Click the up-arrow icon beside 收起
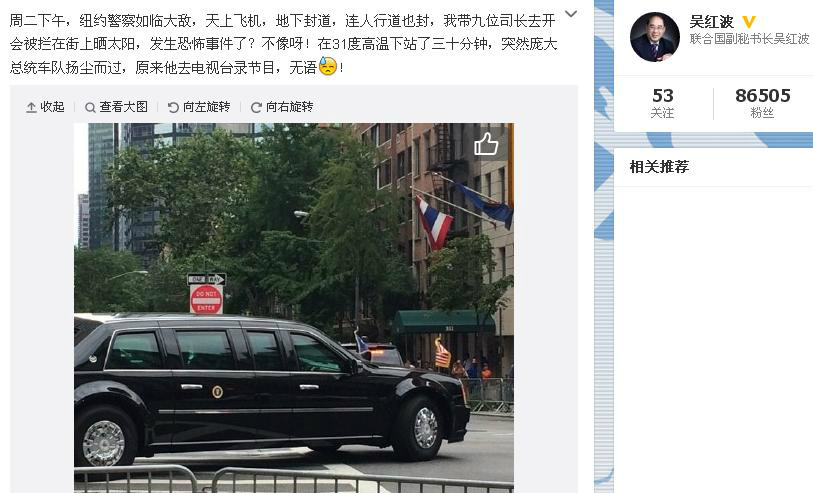This screenshot has width=813, height=493. (31, 107)
